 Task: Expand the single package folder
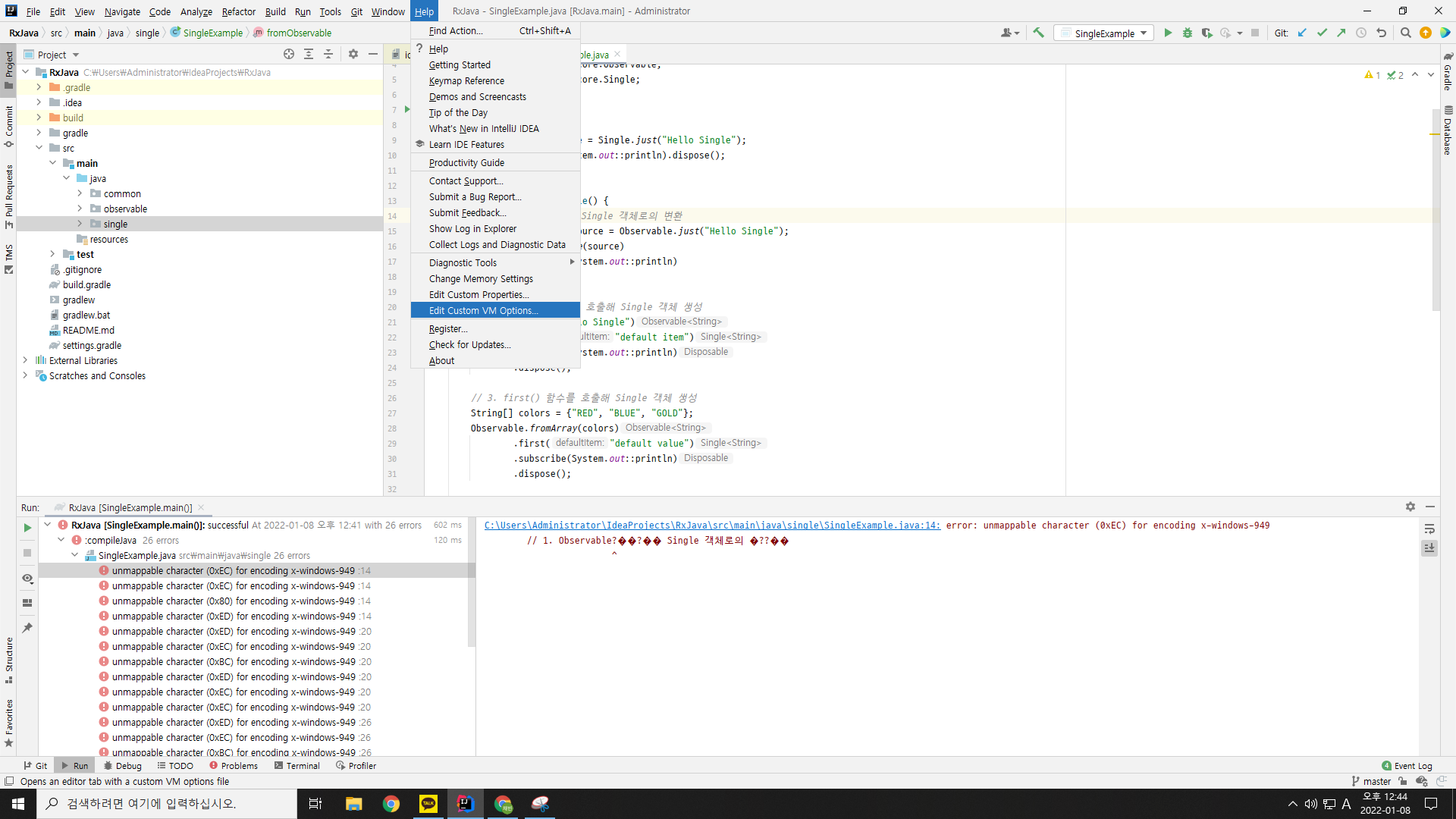[80, 224]
